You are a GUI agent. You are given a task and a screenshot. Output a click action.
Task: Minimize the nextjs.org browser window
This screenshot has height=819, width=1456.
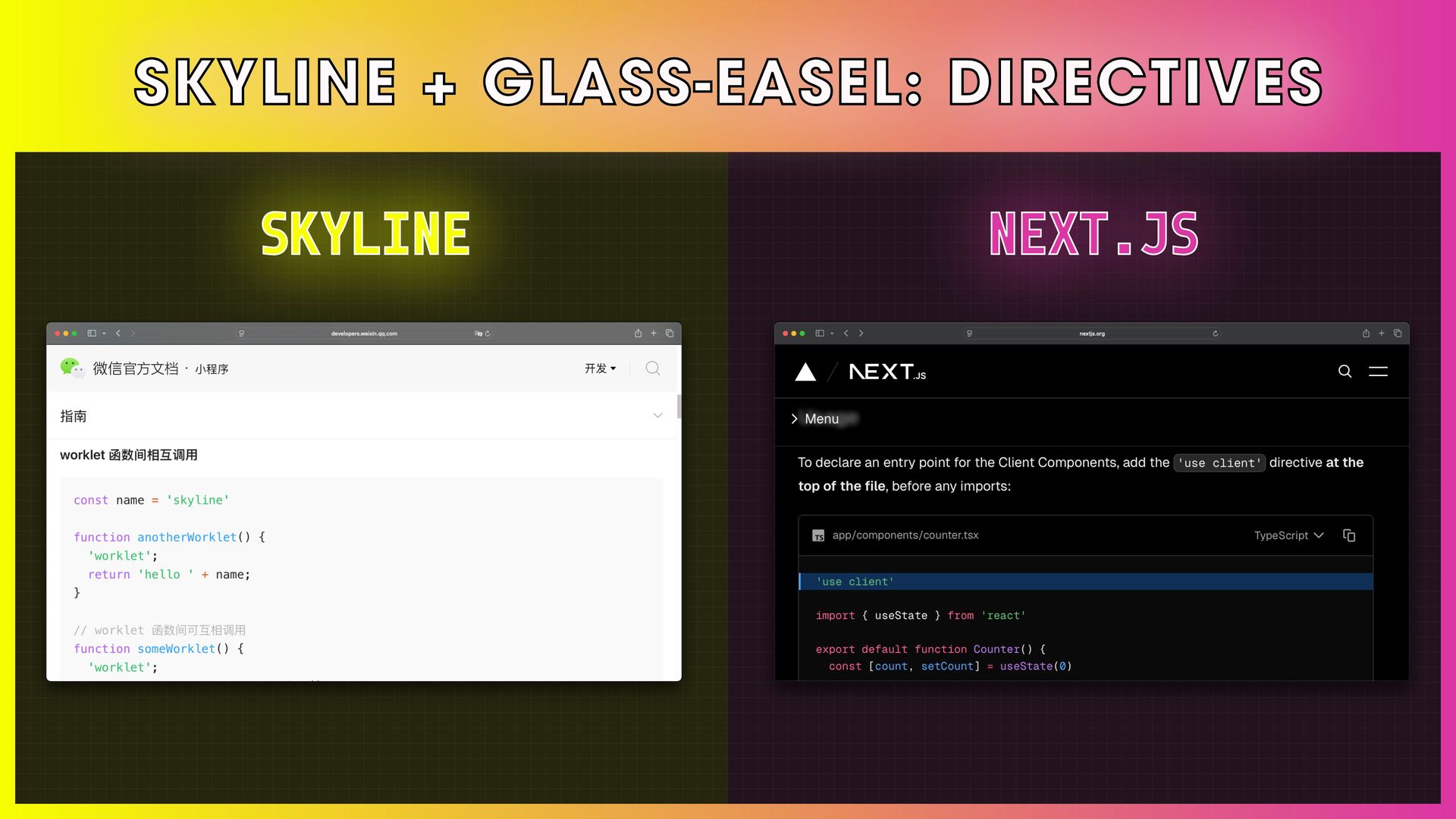click(793, 334)
